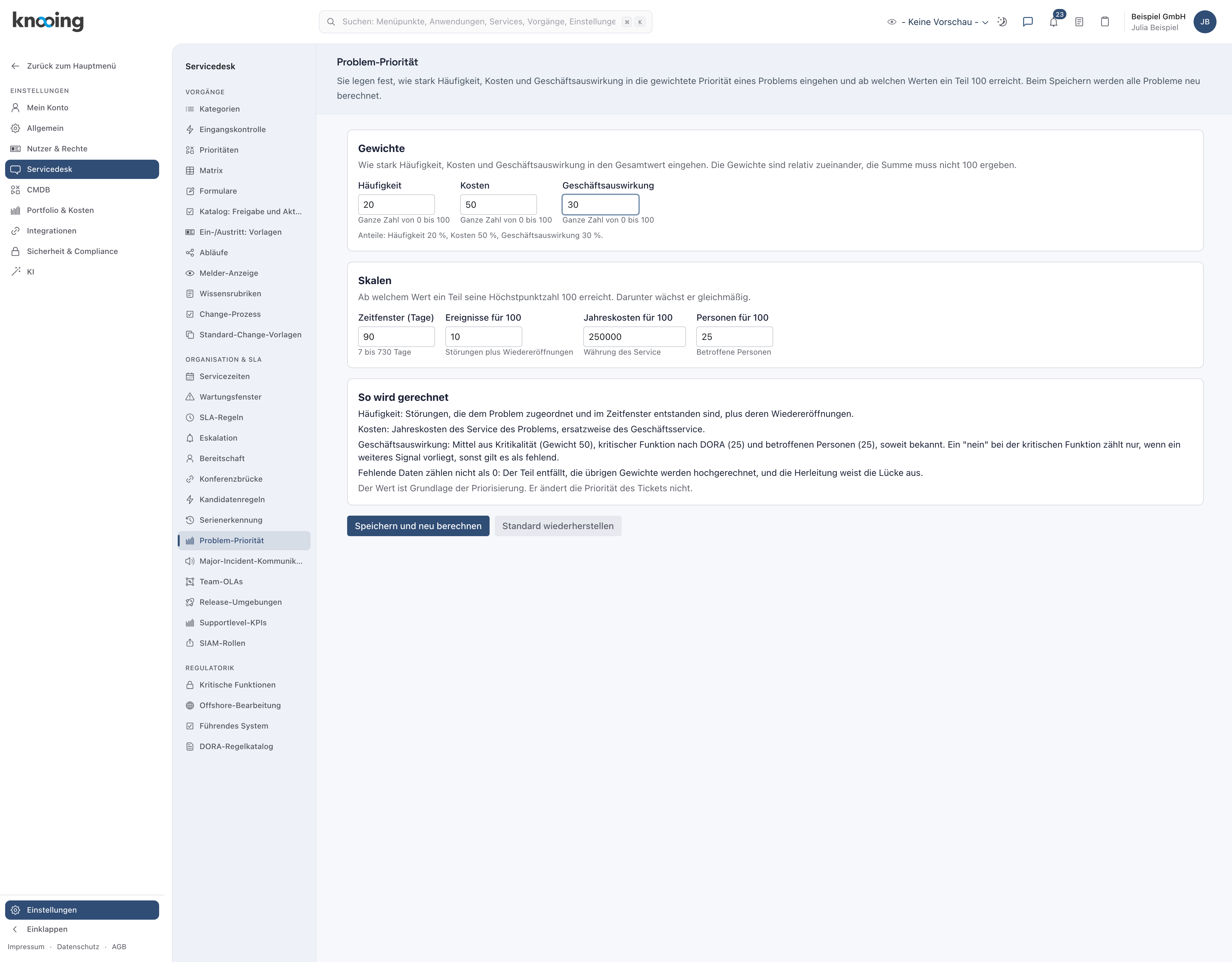Click the Personen für 100 input
This screenshot has height=962, width=1232.
tap(734, 337)
